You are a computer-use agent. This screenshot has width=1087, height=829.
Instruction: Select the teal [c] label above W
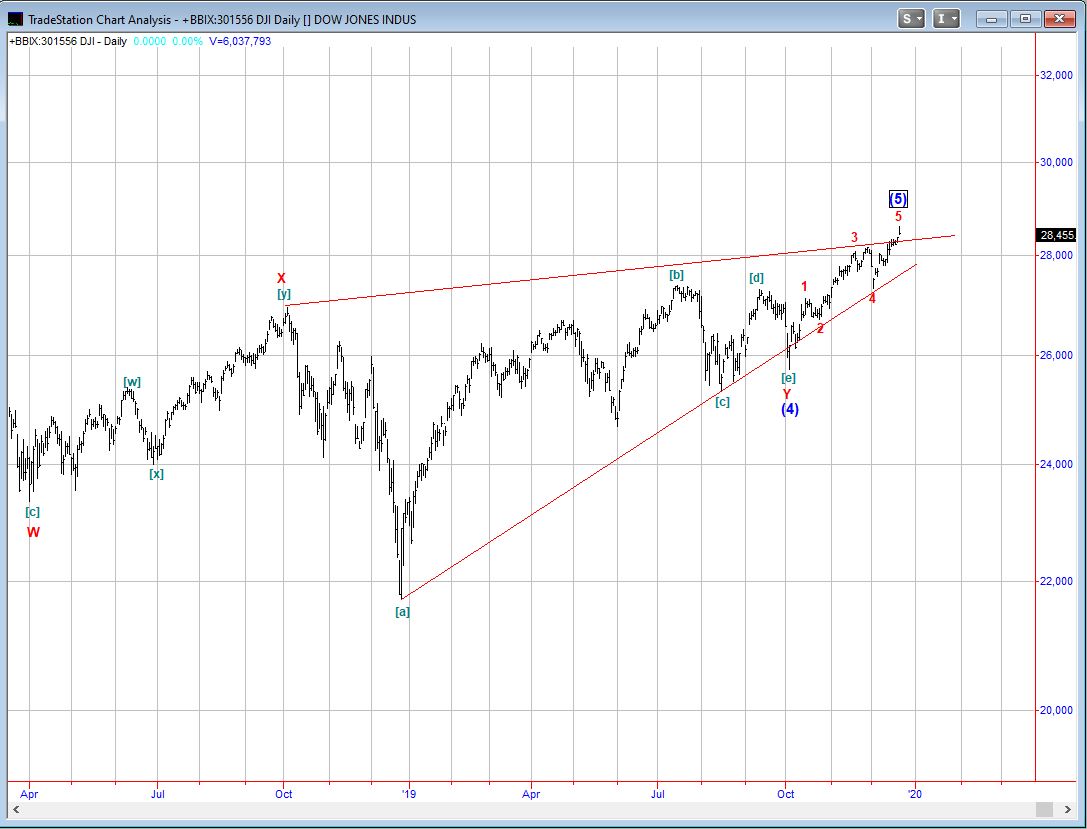(33, 512)
